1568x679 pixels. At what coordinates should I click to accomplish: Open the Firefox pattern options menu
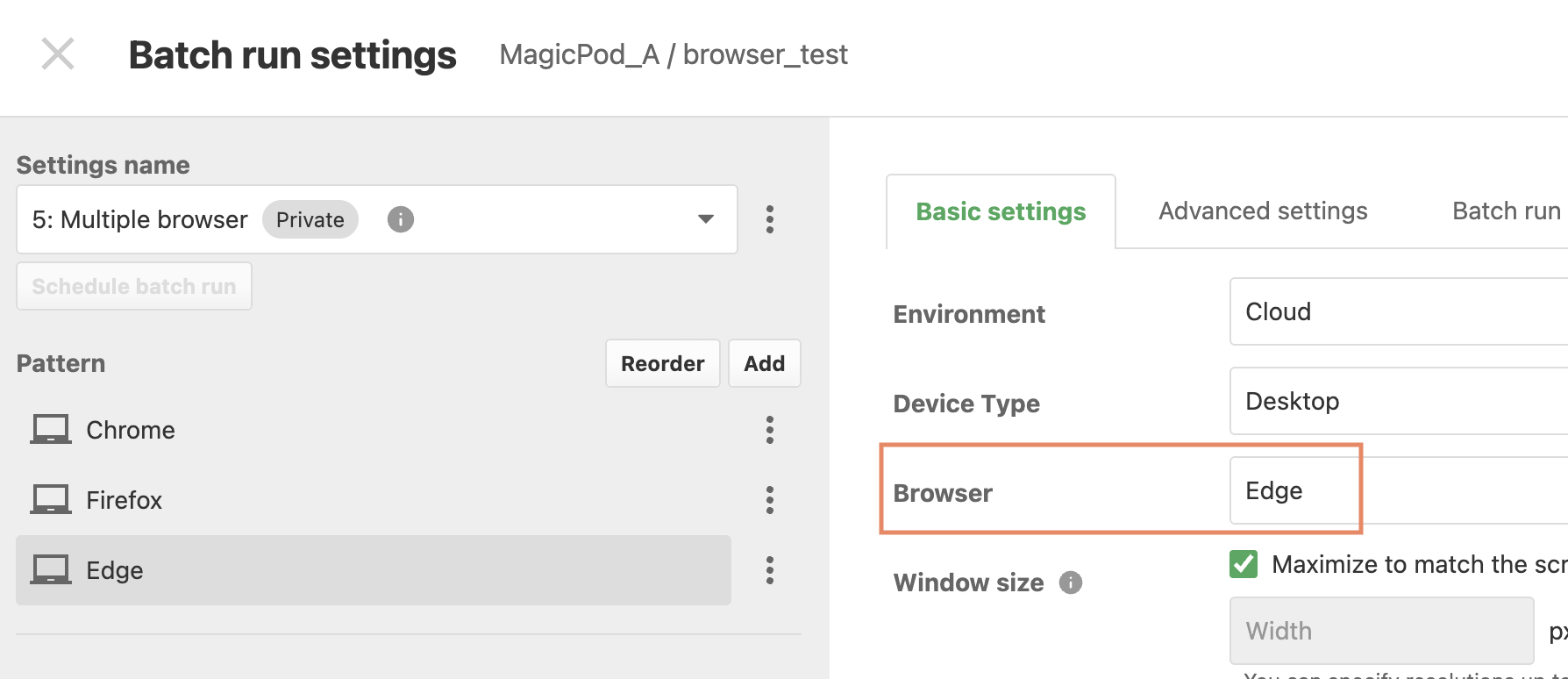[770, 500]
